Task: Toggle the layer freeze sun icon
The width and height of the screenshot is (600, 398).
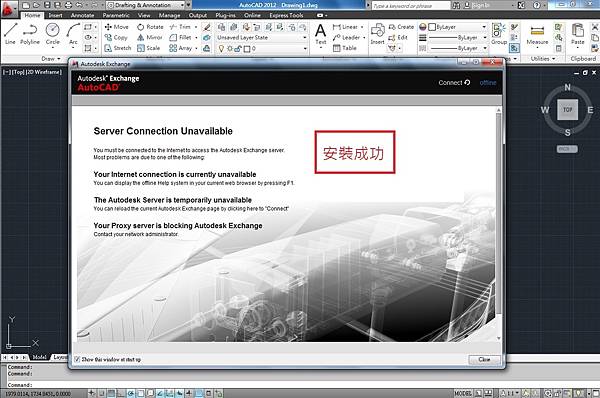Action: [x=230, y=49]
